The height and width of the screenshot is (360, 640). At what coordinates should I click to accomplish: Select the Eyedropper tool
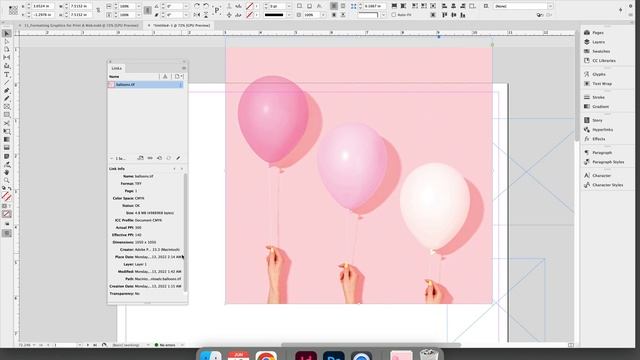coord(7,164)
